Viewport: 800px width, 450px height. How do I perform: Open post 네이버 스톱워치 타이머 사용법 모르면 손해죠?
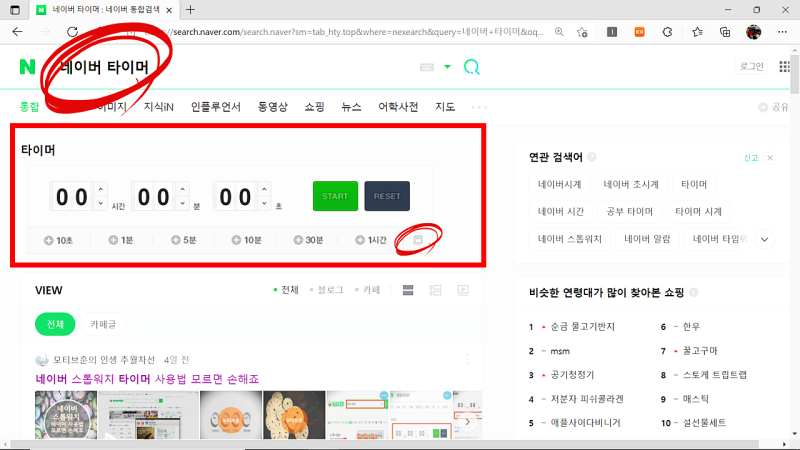coord(147,379)
